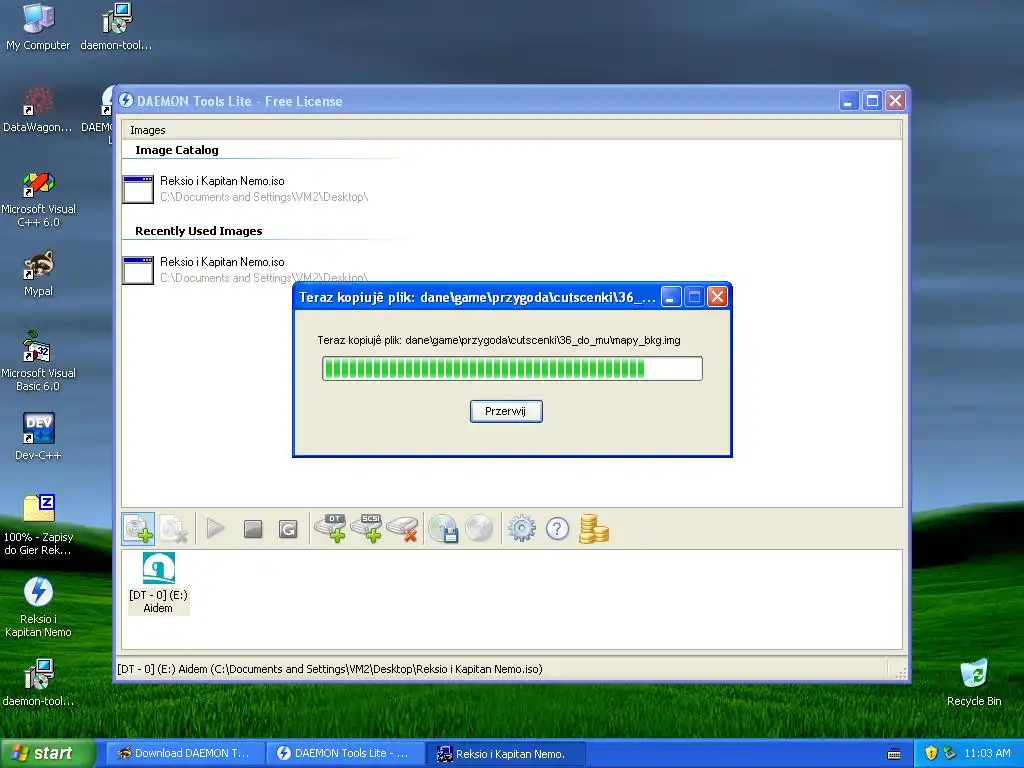Switch to DAEMON Tools Lite taskbar button

[x=346, y=754]
